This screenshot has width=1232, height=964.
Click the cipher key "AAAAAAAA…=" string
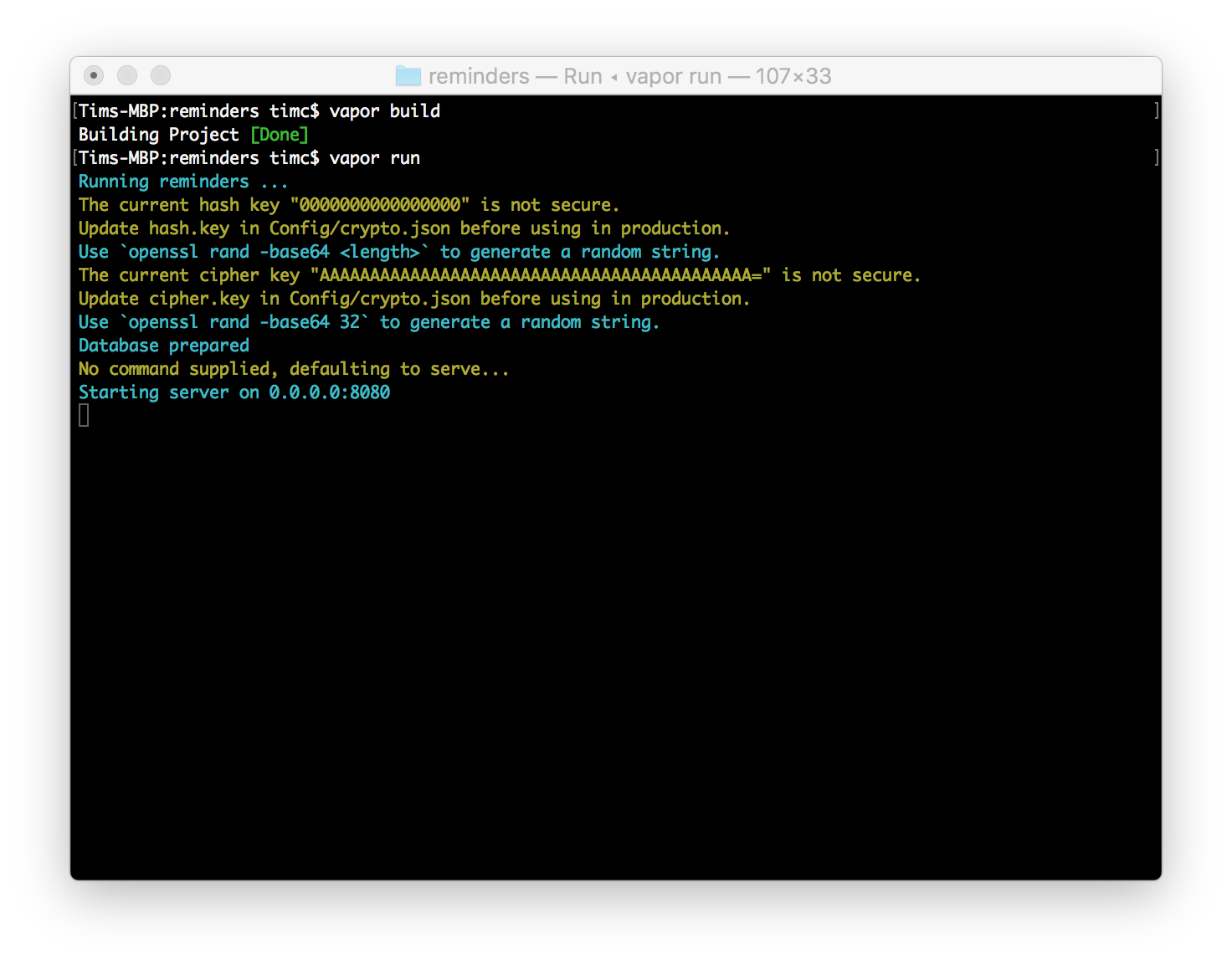pos(541,275)
